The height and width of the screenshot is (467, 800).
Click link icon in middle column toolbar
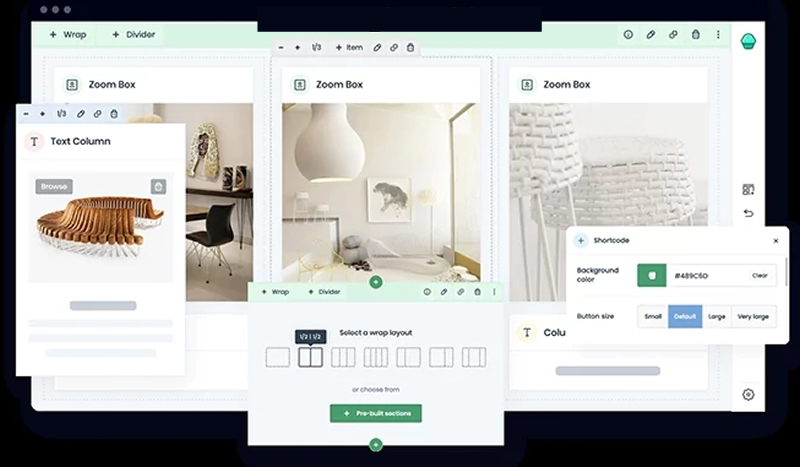tap(394, 47)
